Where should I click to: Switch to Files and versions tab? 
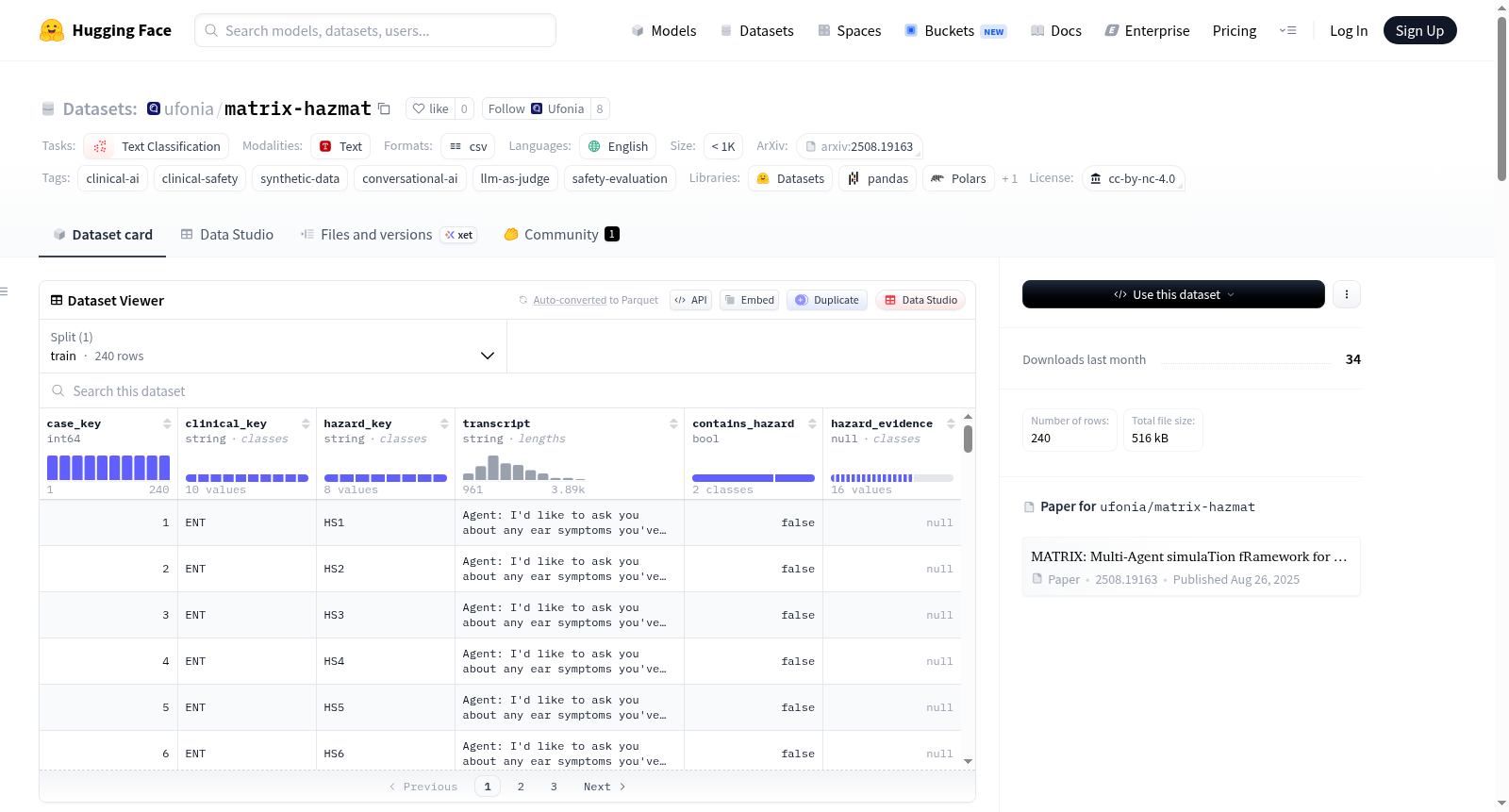(x=389, y=234)
